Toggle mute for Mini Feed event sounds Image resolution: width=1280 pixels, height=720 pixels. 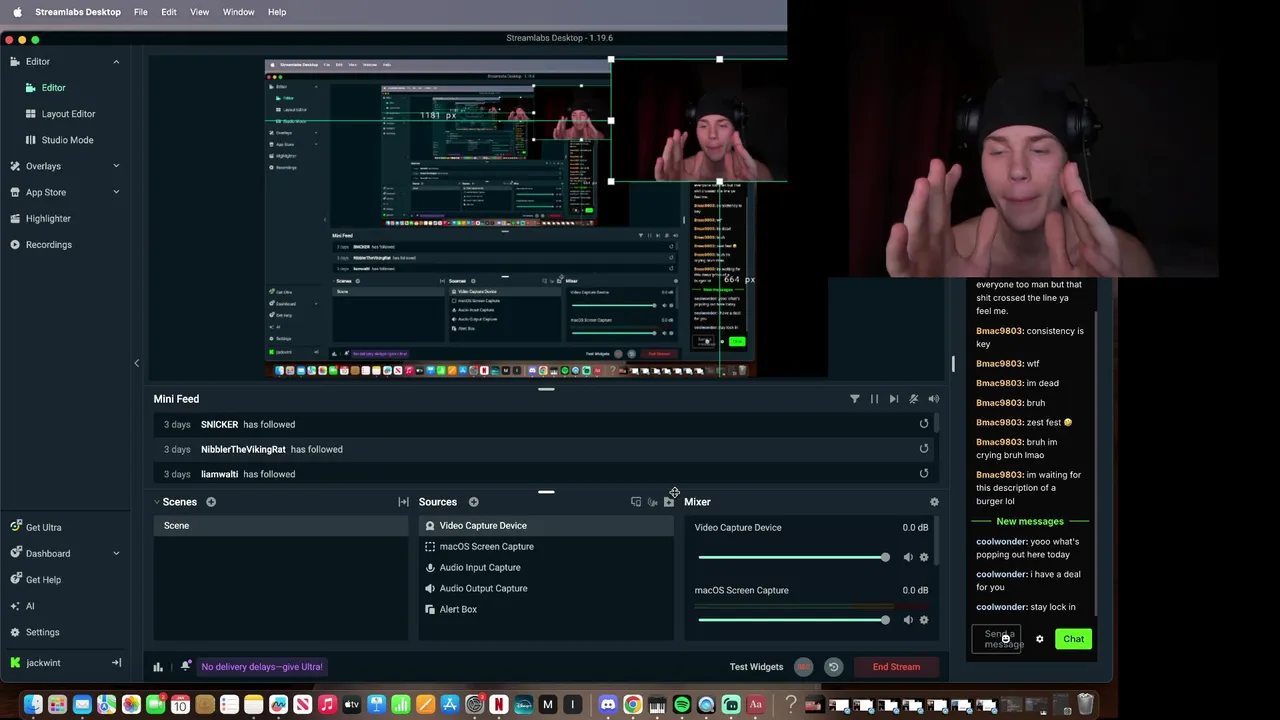tap(913, 399)
